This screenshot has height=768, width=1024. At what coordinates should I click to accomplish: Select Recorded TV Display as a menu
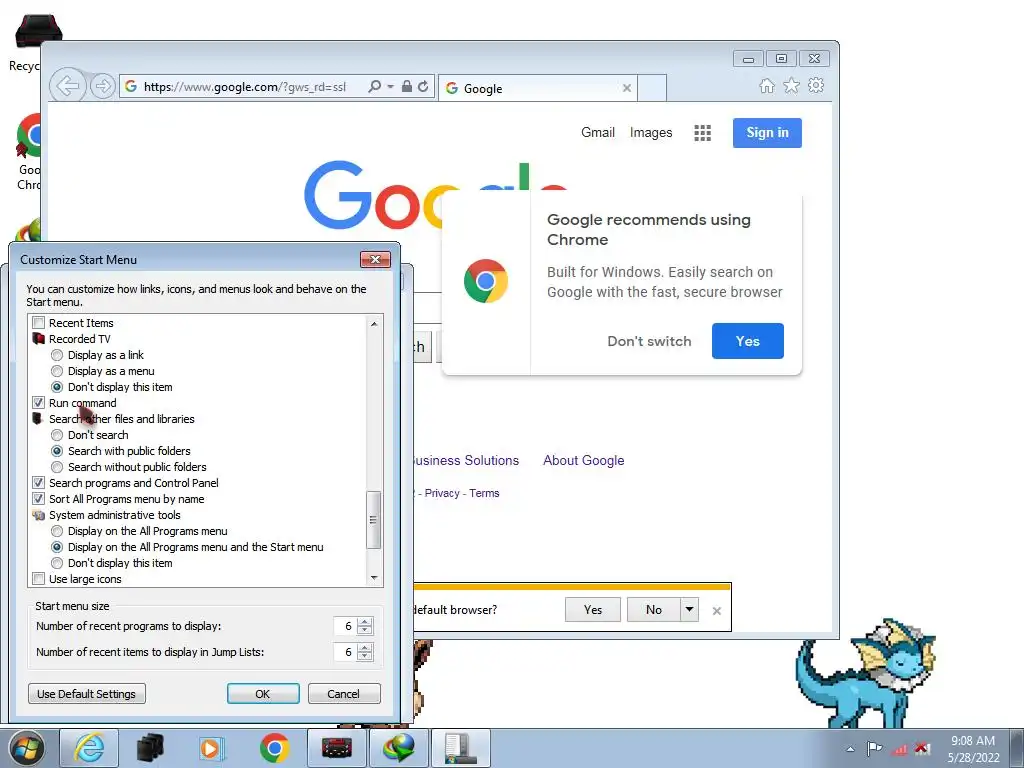tap(57, 371)
